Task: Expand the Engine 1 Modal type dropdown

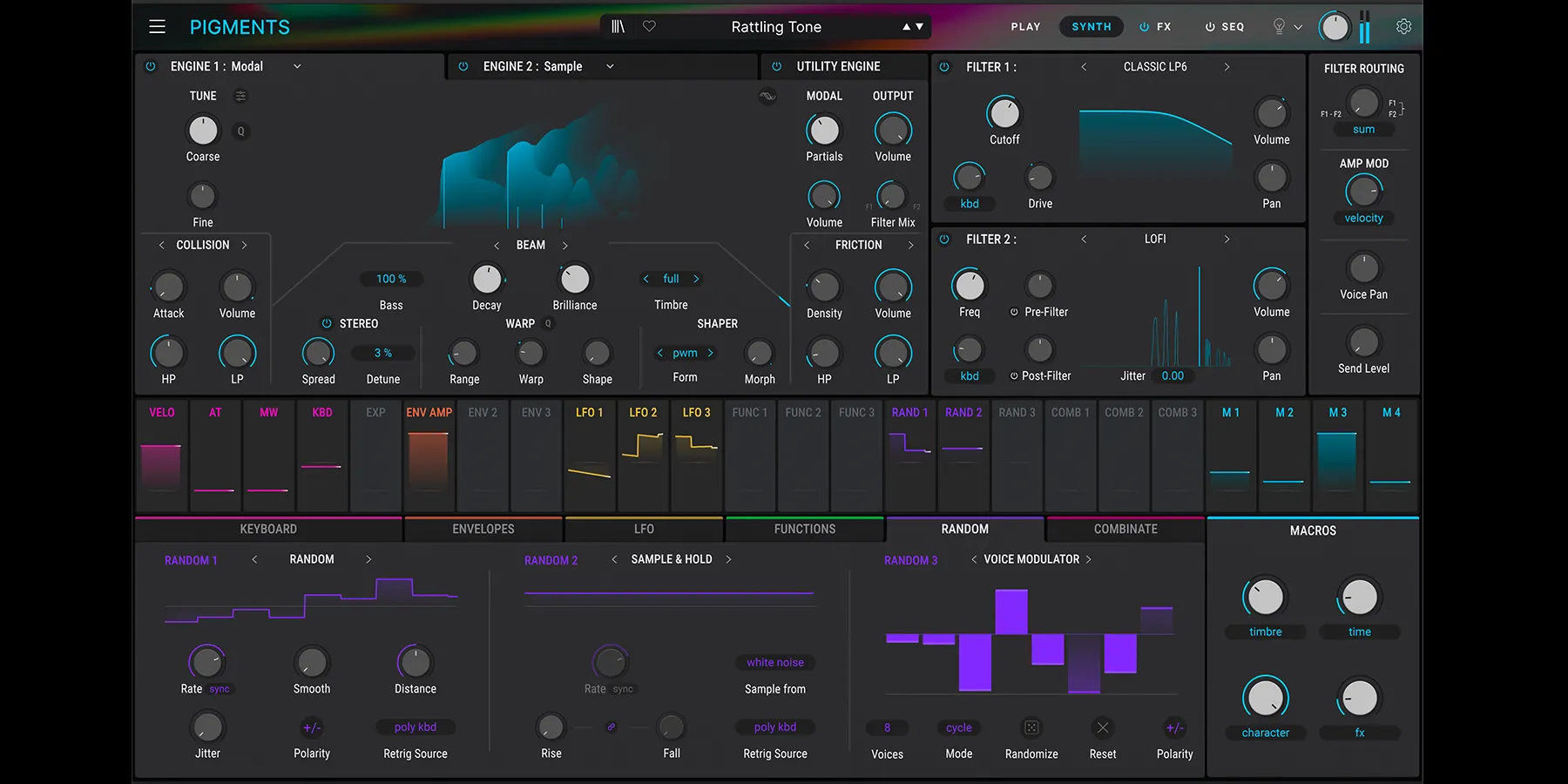Action: (297, 66)
